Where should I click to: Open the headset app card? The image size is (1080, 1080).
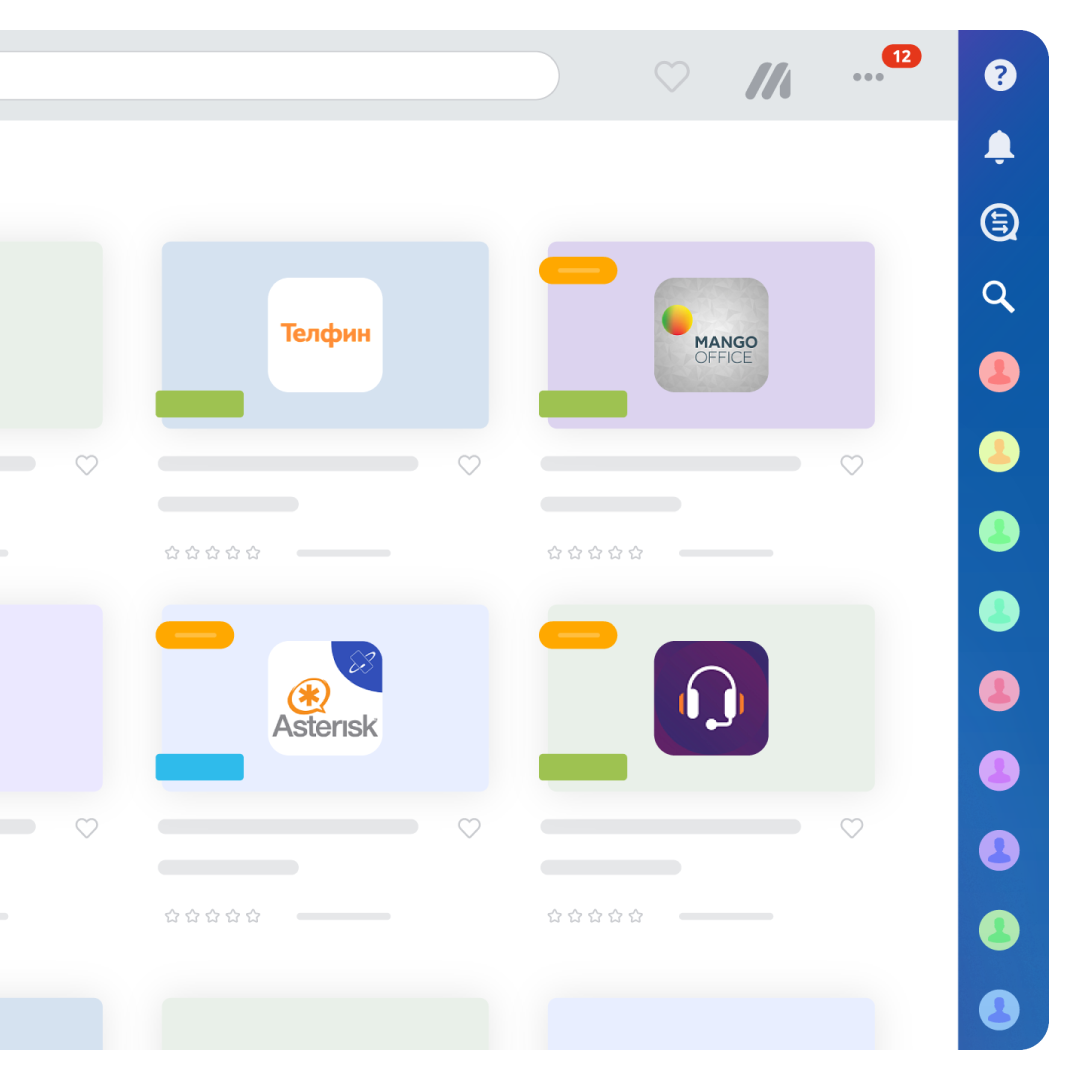click(711, 698)
